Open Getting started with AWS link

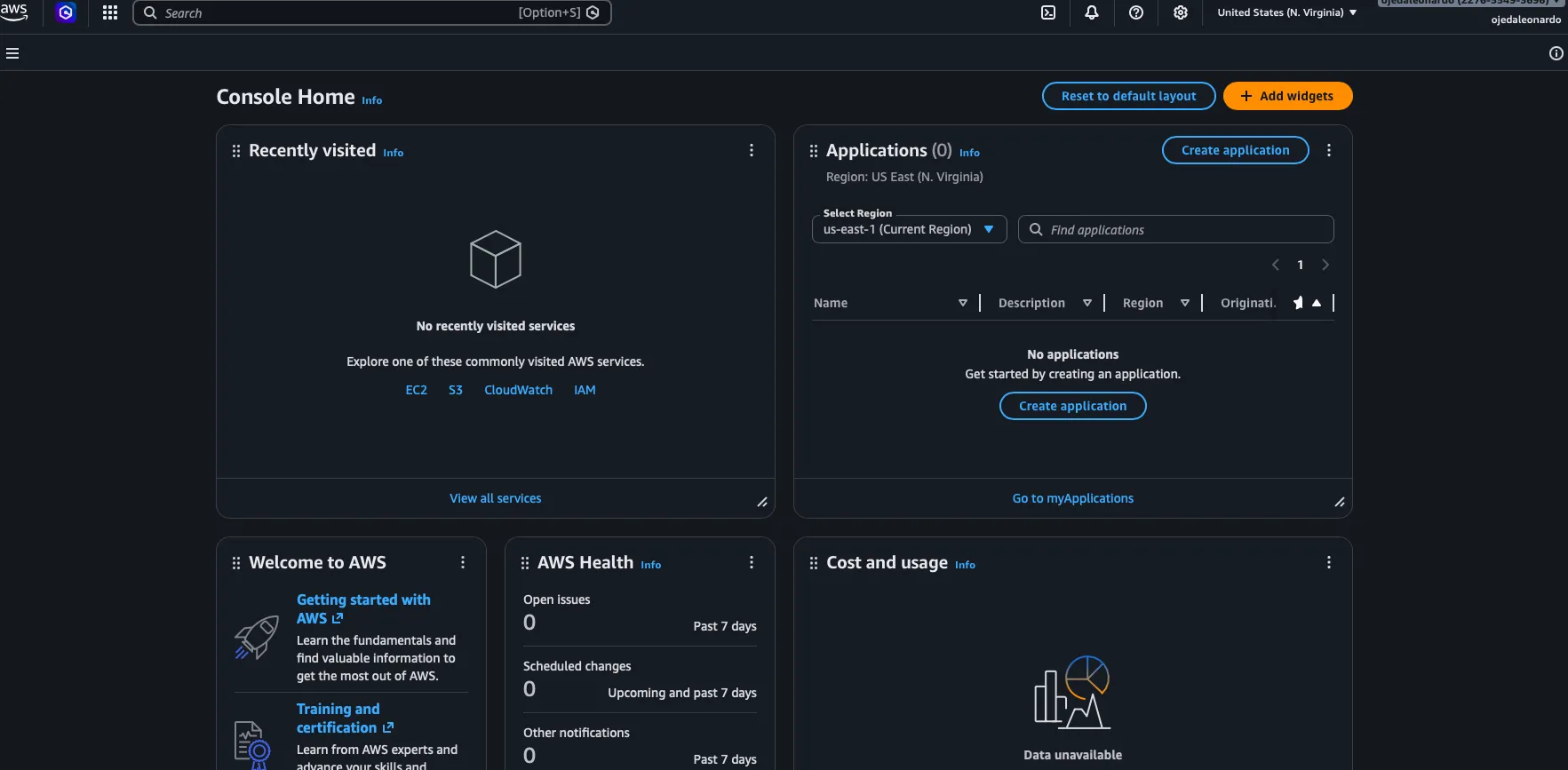point(363,609)
